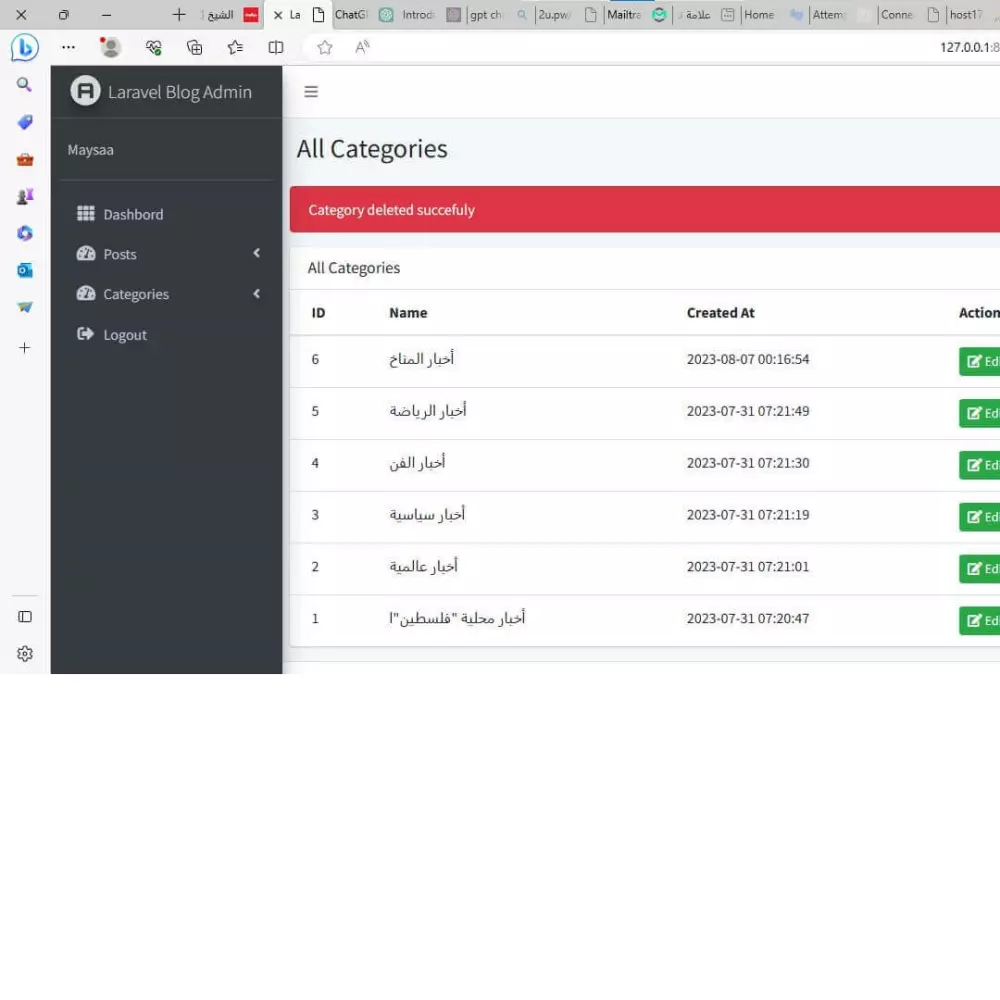Open Bing Copilot from the Edge sidebar

24,47
